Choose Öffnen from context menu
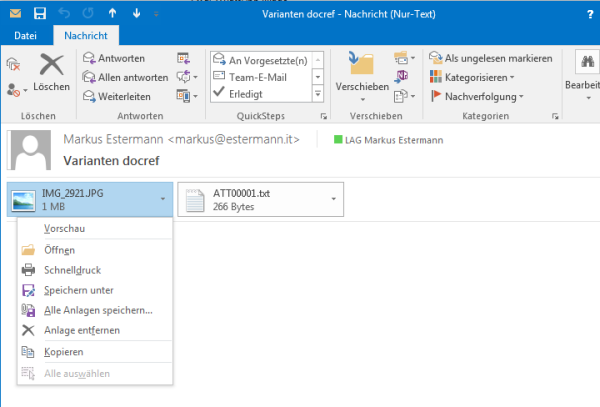This screenshot has height=407, width=600. tap(95, 250)
